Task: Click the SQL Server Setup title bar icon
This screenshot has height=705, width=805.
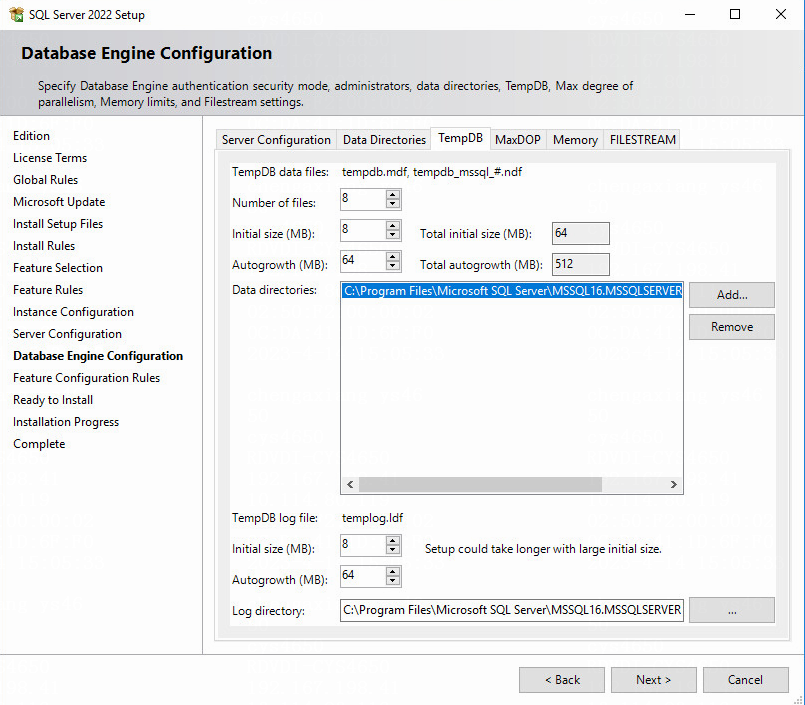Action: (x=16, y=14)
